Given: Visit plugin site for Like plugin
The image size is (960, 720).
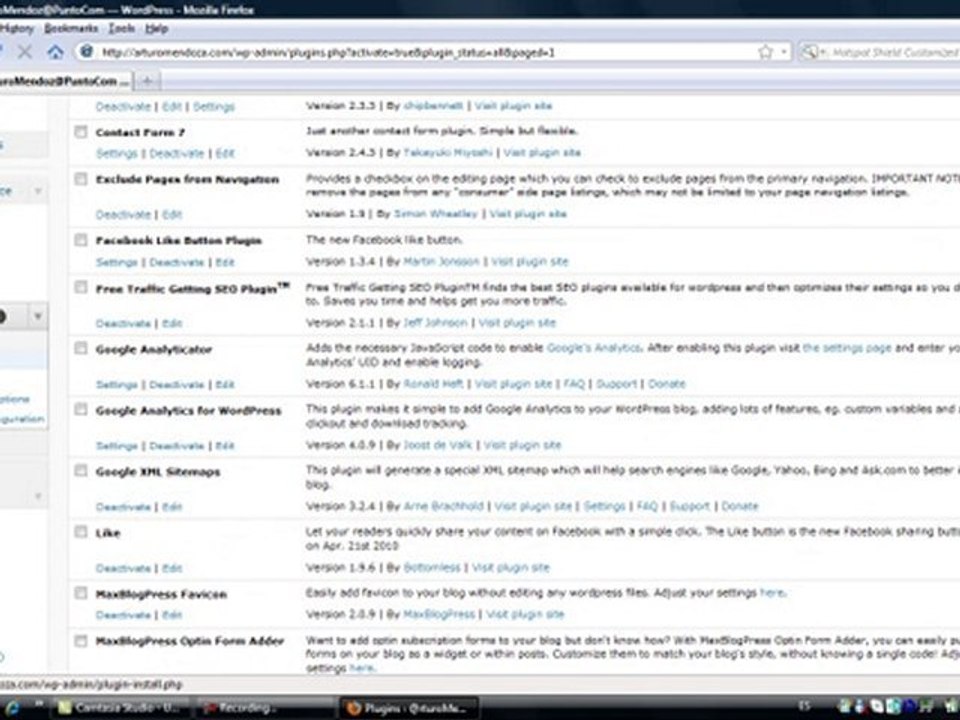Looking at the screenshot, I should 511,568.
